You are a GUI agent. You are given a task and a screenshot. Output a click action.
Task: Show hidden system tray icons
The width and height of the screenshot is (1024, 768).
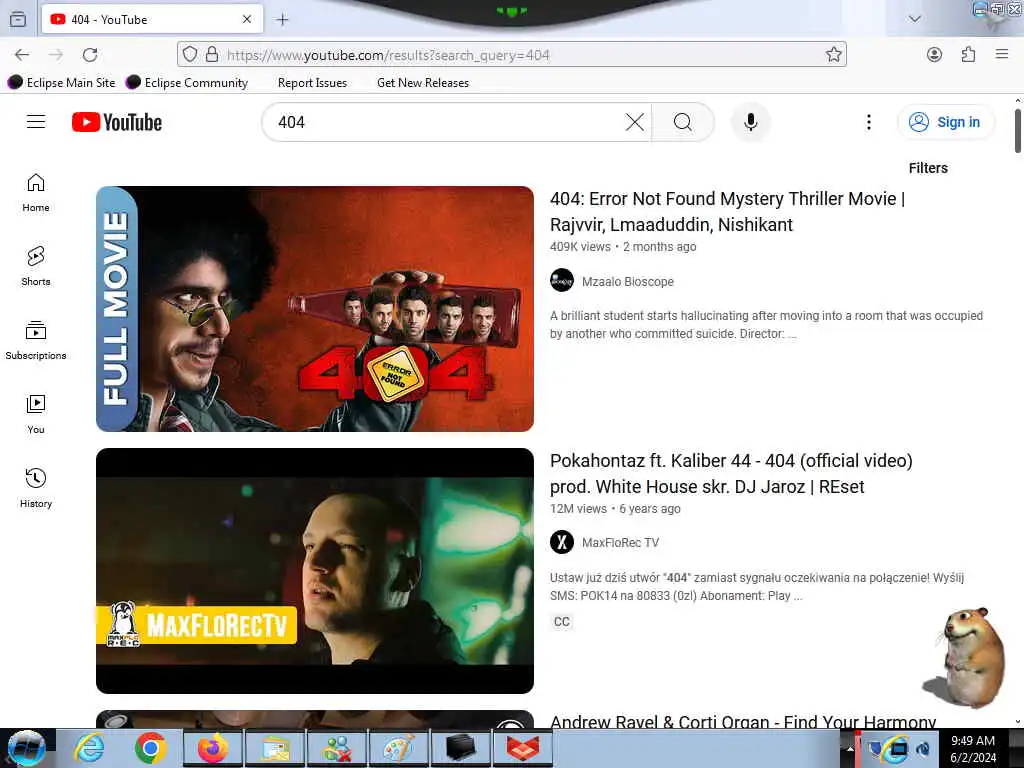point(850,749)
